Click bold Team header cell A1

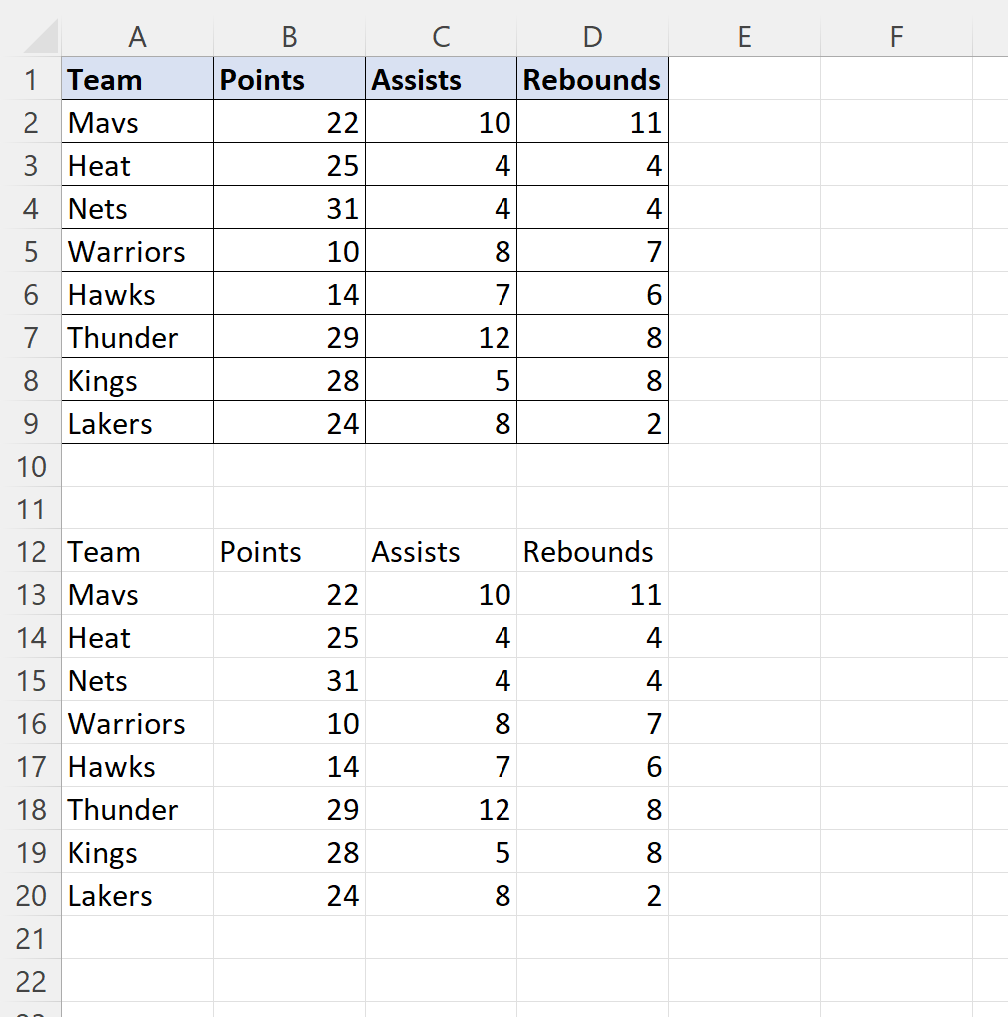point(138,80)
